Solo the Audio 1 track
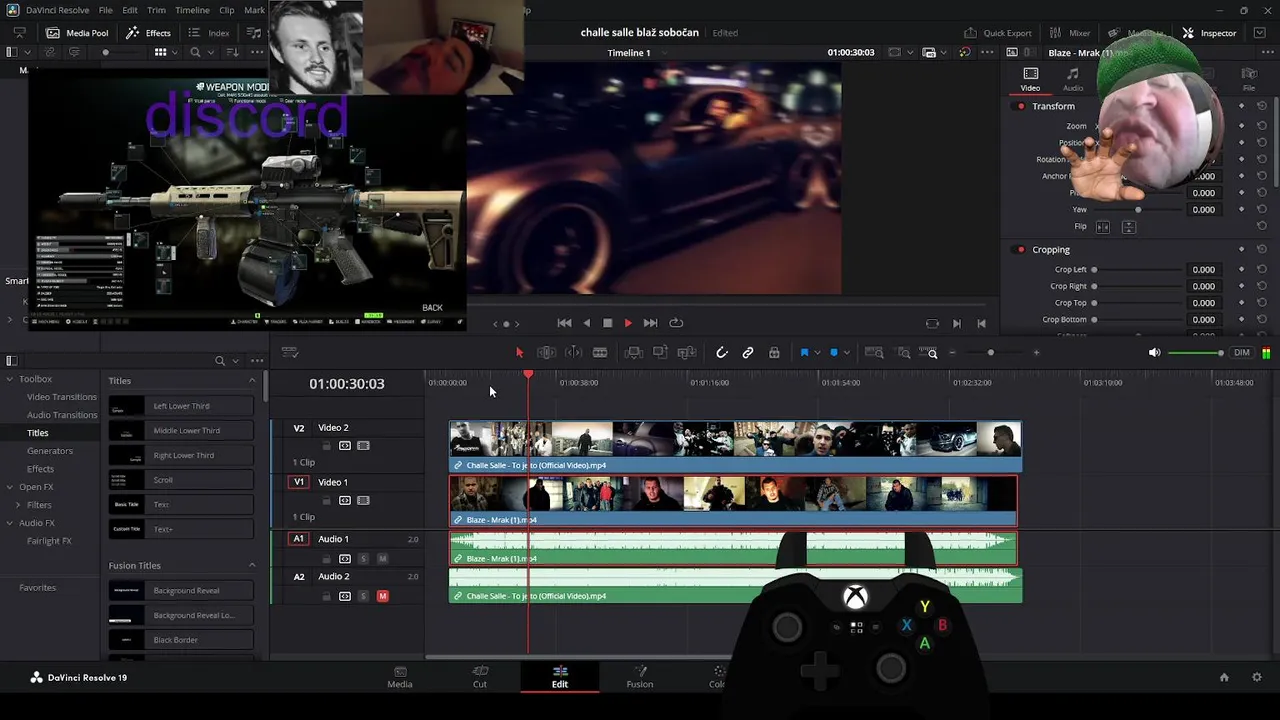Viewport: 1280px width, 720px height. tap(363, 558)
